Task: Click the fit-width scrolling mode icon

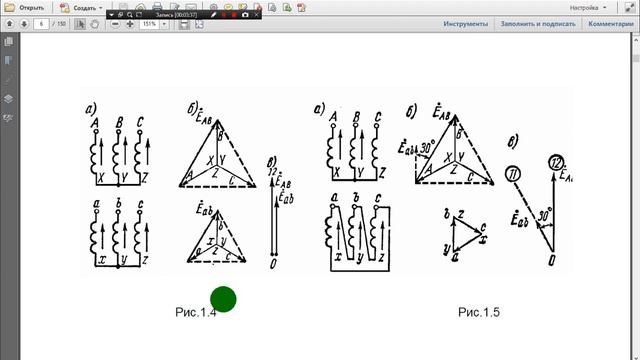Action: pyautogui.click(x=184, y=24)
